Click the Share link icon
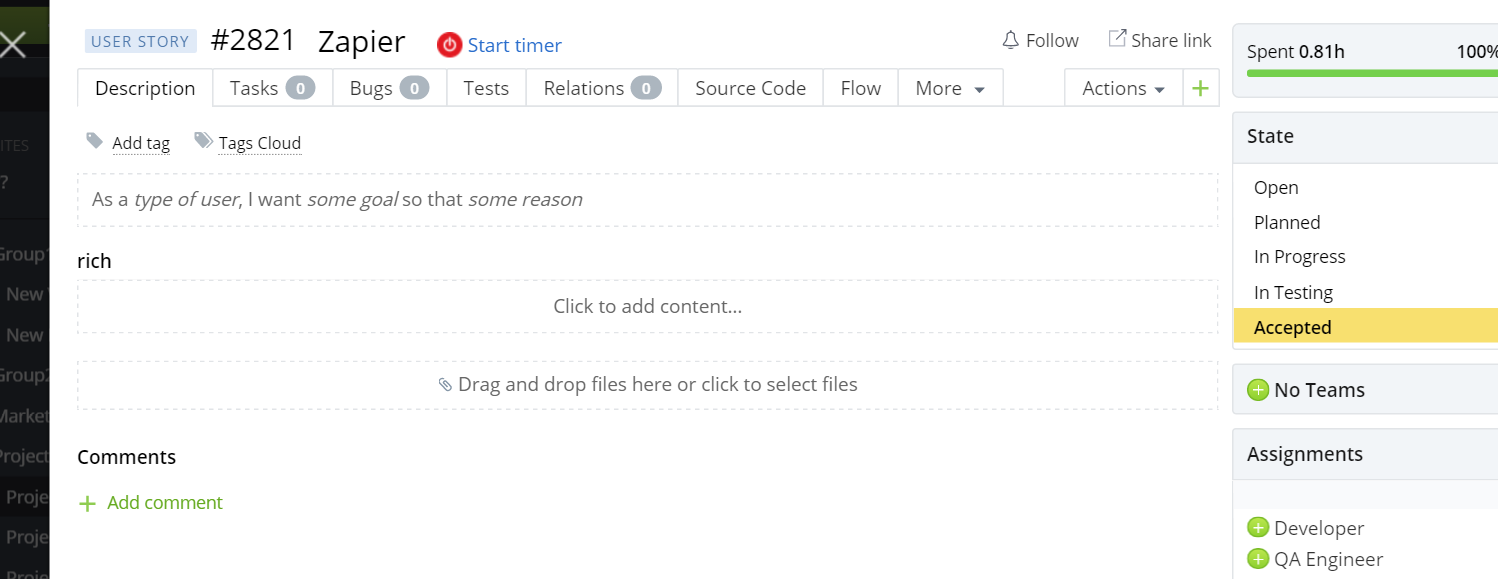This screenshot has height=579, width=1498. 1117,37
